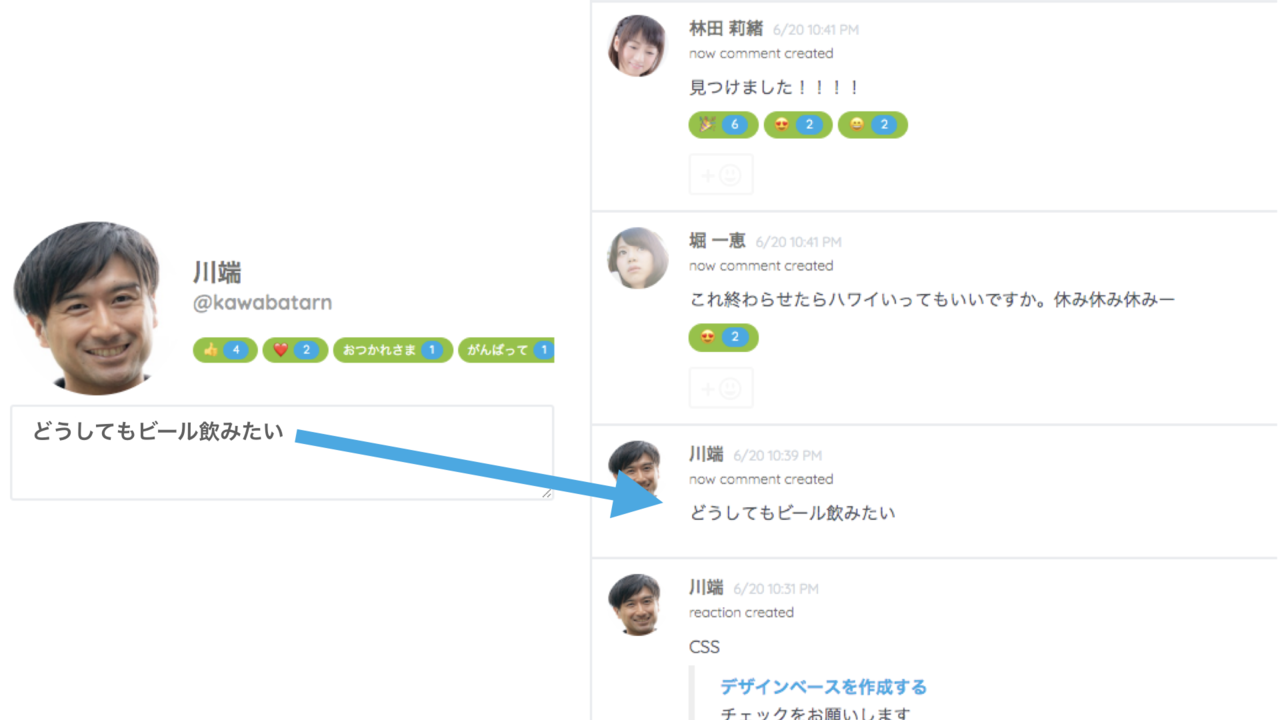This screenshot has height=720, width=1280.
Task: Click heart-eyes reaction on 林田 莉緒's comment
Action: point(798,125)
